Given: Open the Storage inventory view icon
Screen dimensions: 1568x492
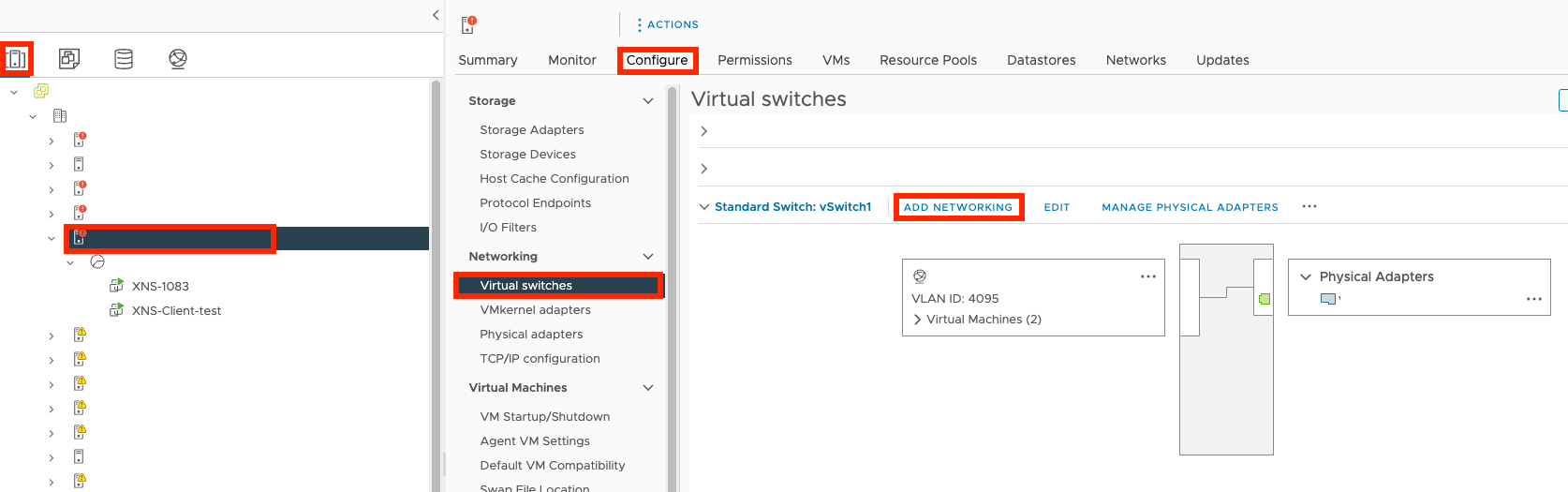Looking at the screenshot, I should click(x=124, y=59).
